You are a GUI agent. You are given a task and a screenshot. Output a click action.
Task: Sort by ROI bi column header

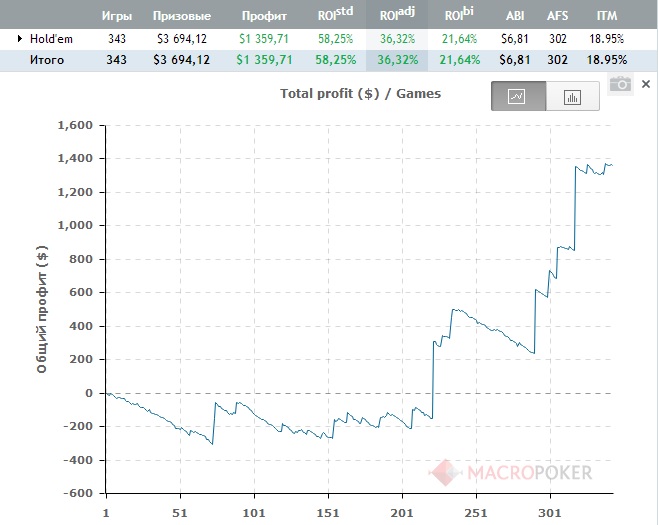point(459,14)
